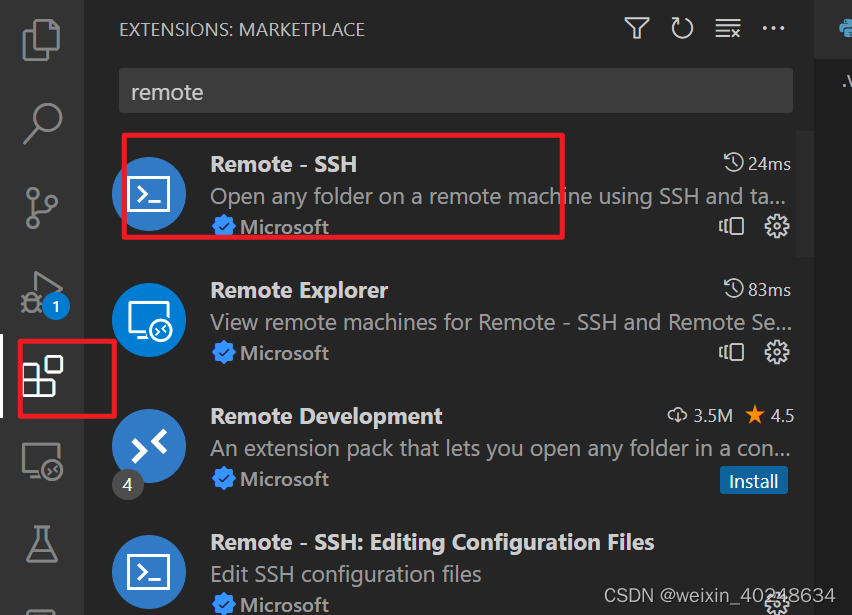Click the Remote - SSH terminal icon
The width and height of the screenshot is (852, 615).
coord(149,194)
